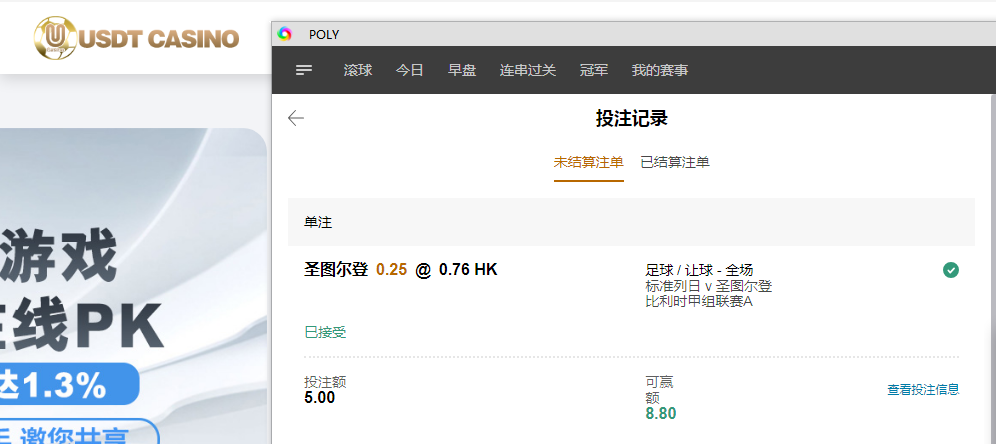The image size is (996, 444).
Task: Go to the 冠军 section
Action: (x=594, y=70)
